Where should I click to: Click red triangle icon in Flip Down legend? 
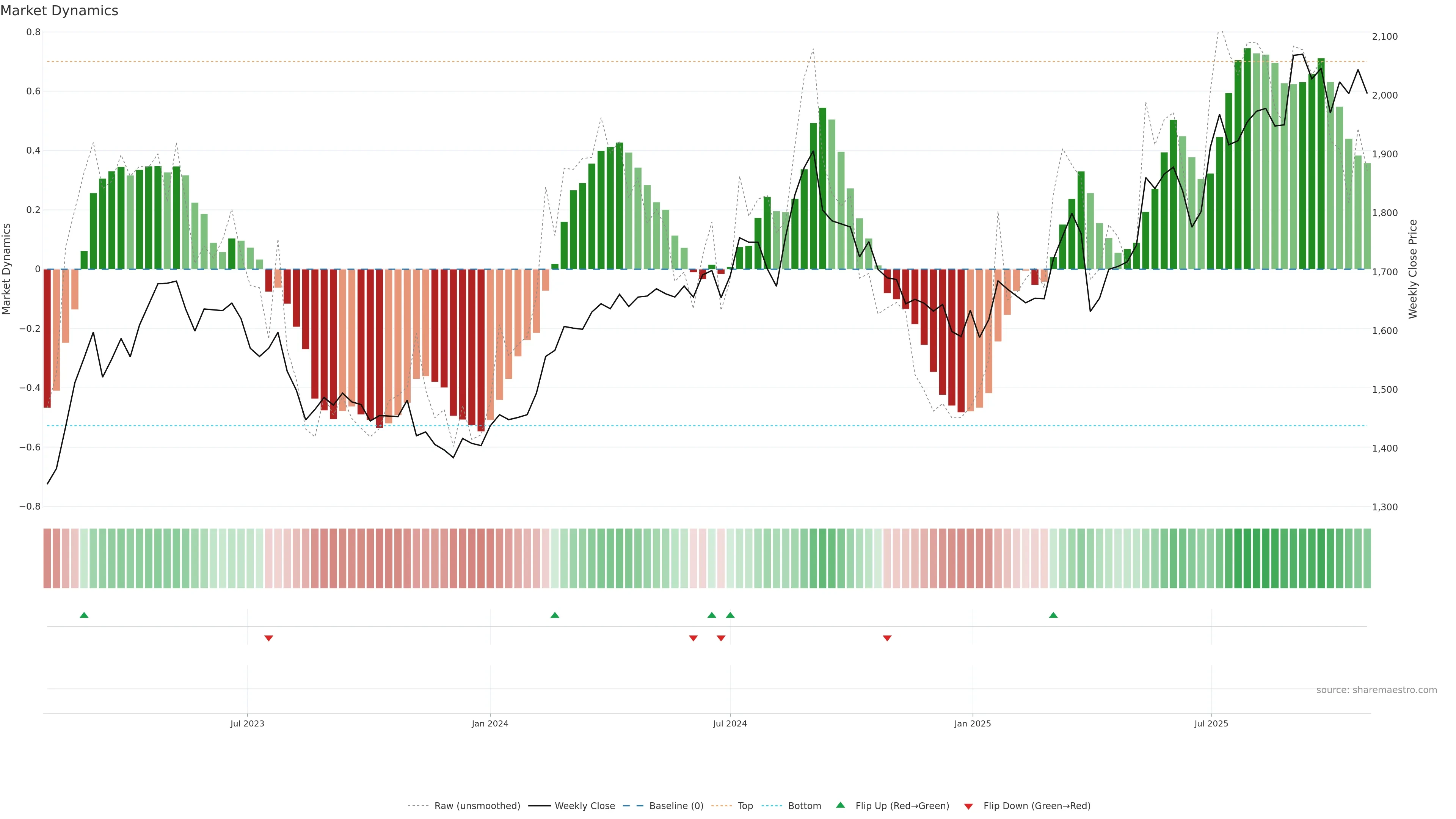coord(968,806)
